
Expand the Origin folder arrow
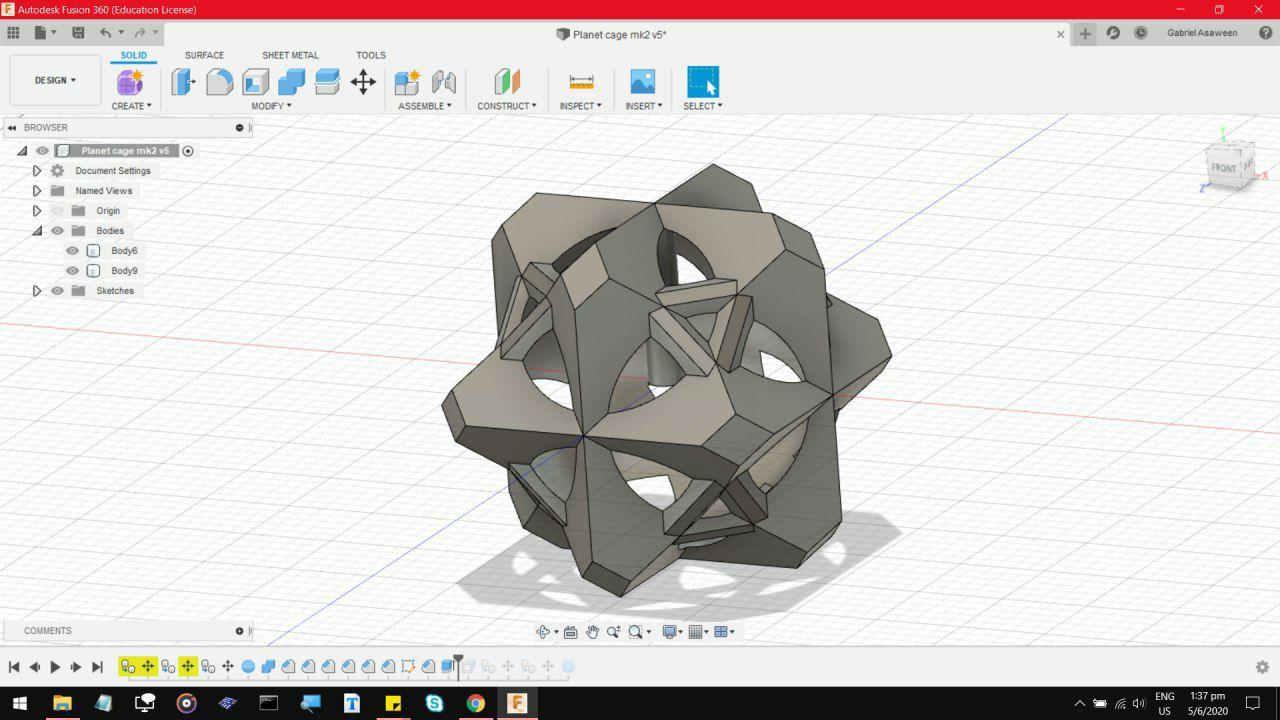37,211
